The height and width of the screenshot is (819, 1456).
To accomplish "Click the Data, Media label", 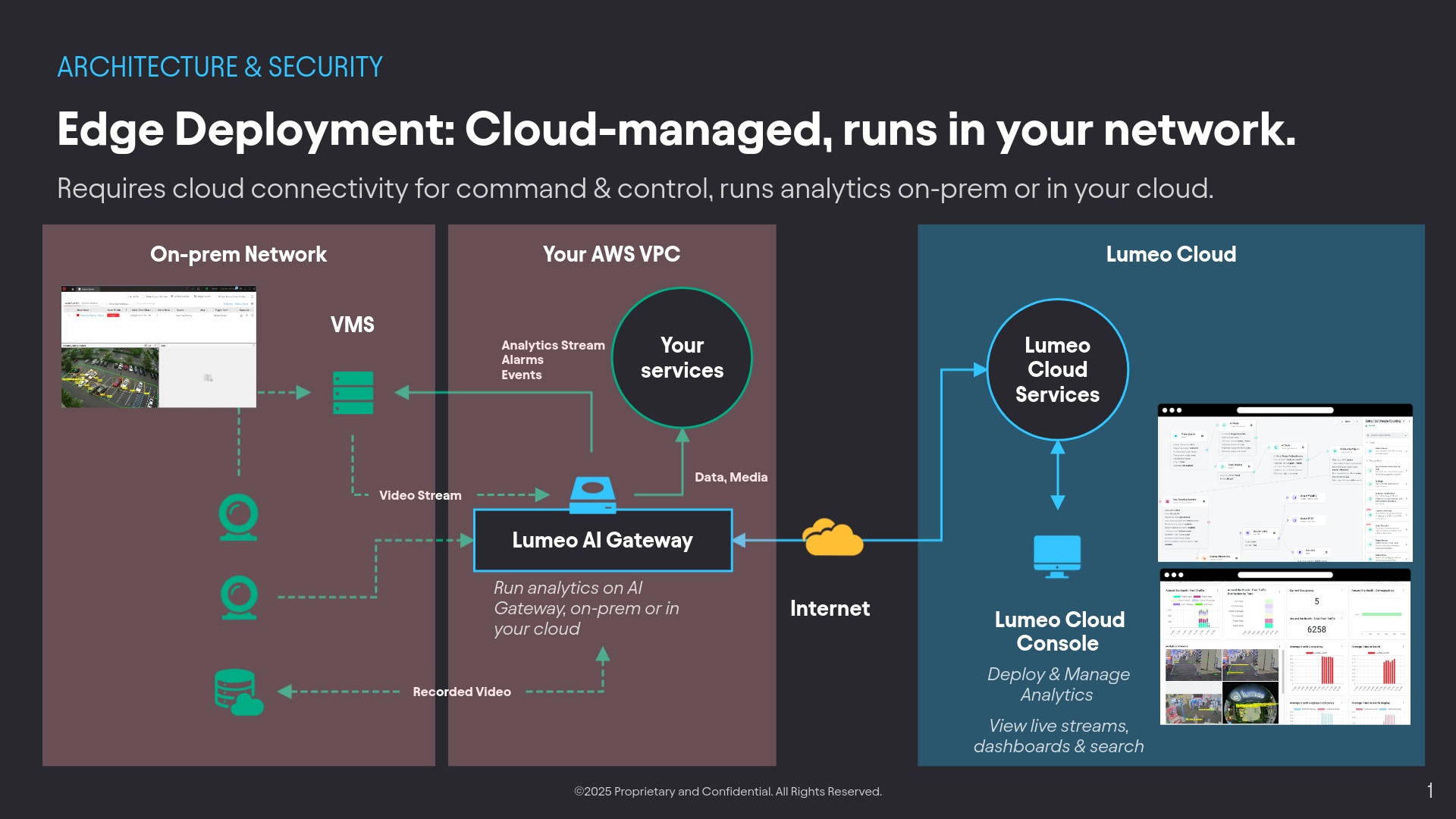I will tap(731, 477).
